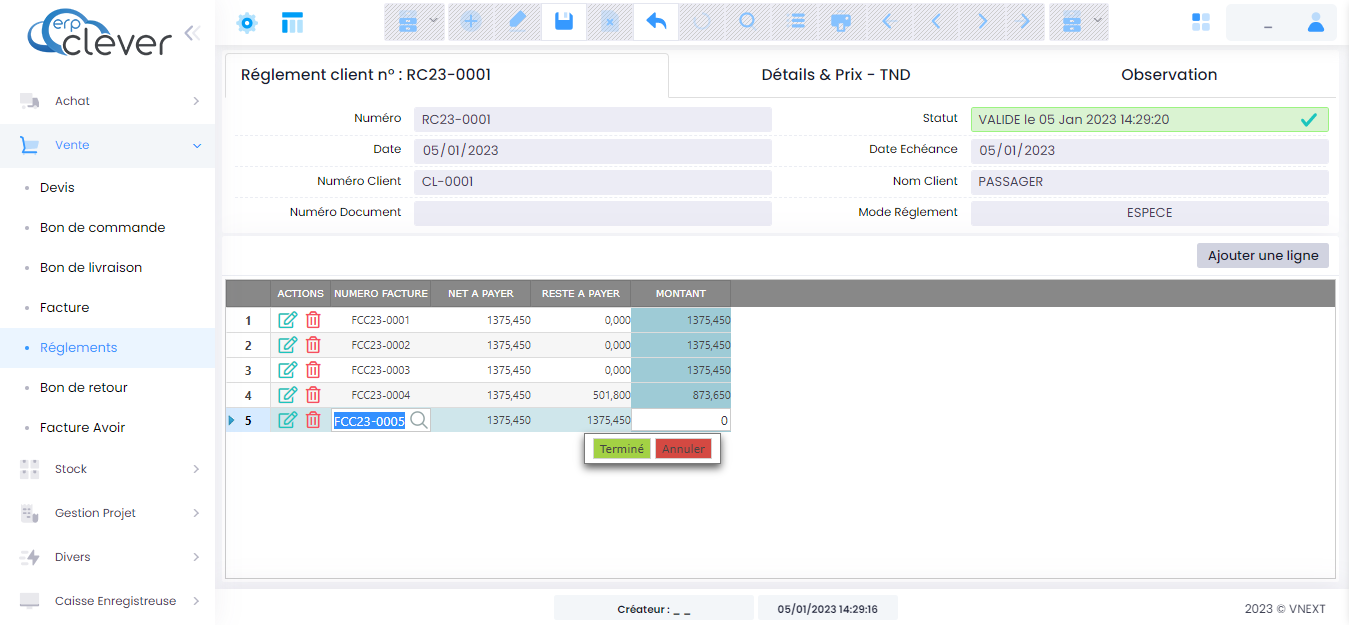Screen dimensions: 1349x625
Task: Go to previous record arrow
Action: point(936,21)
